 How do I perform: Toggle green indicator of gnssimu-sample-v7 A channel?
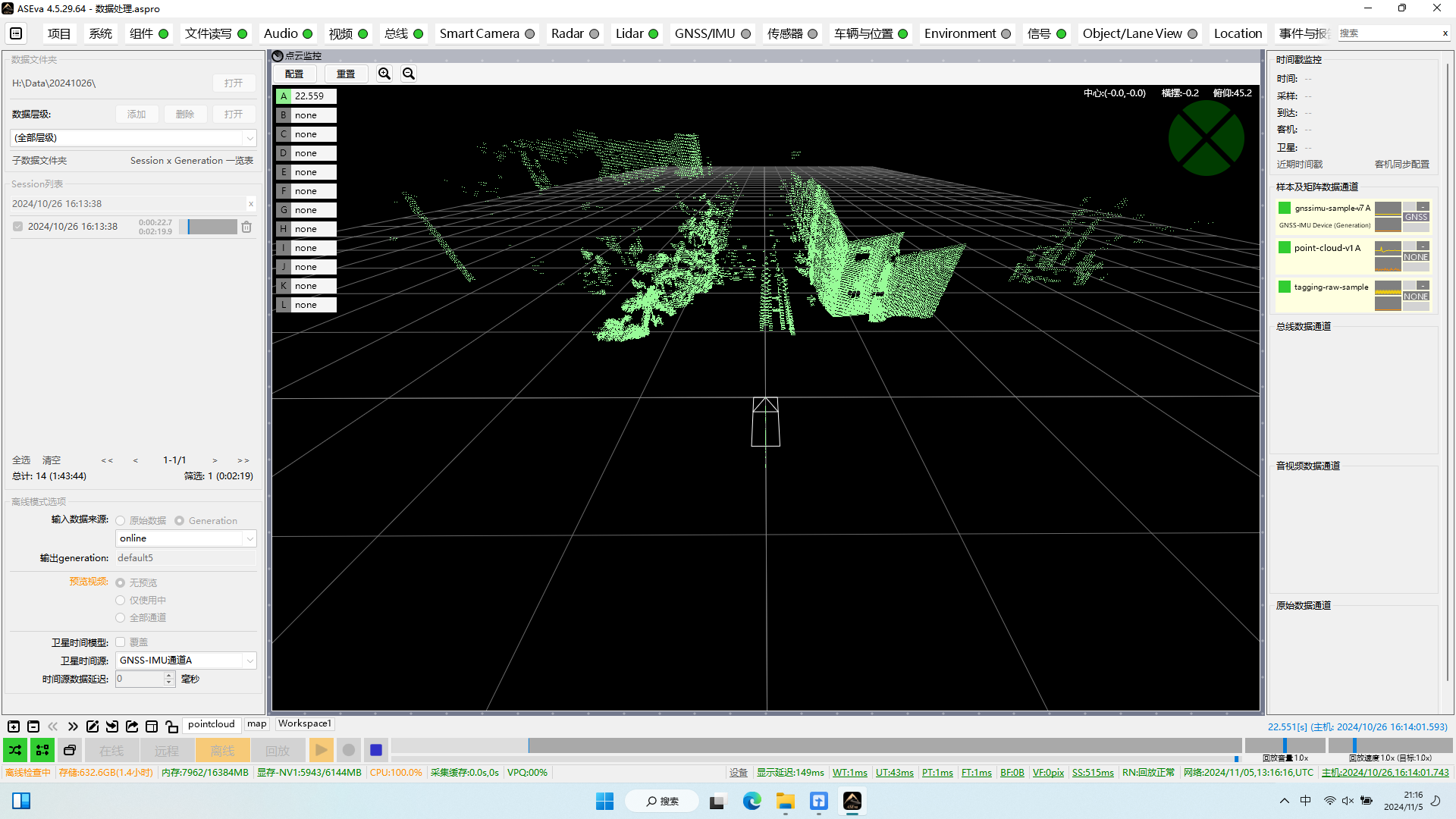pyautogui.click(x=1285, y=208)
